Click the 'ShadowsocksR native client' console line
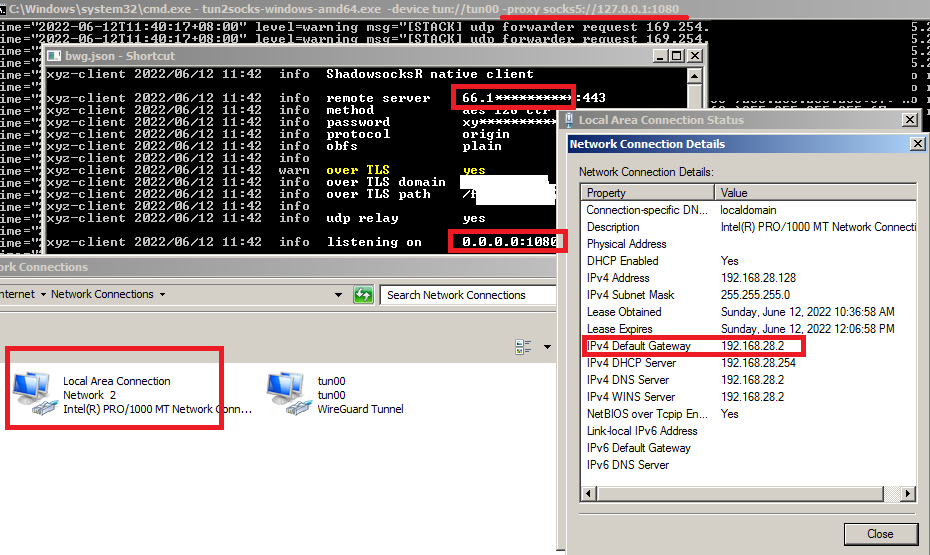Screen dimensions: 930x555 [x=290, y=74]
